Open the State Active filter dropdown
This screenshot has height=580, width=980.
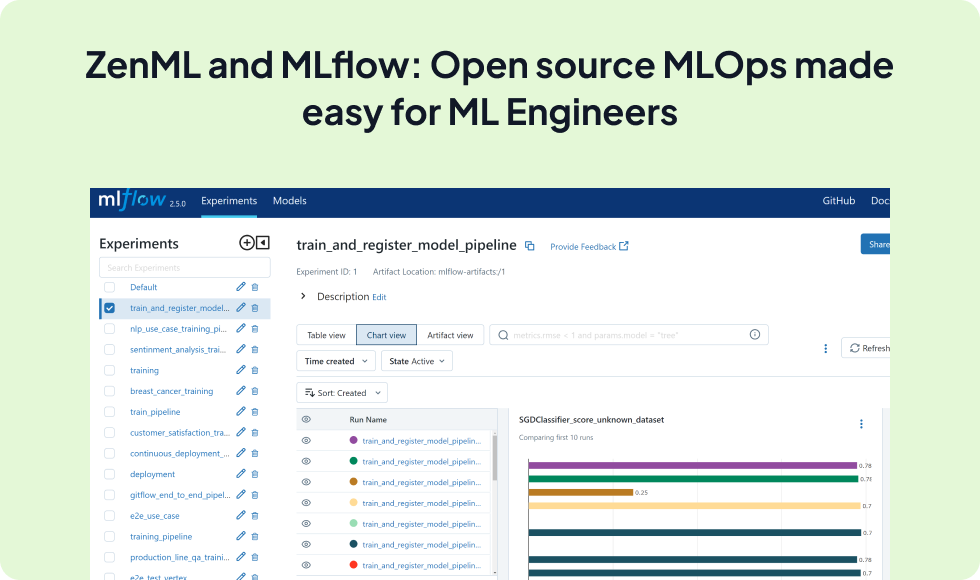416,361
